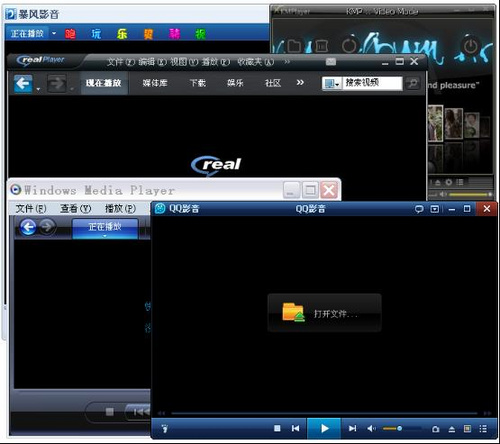The width and height of the screenshot is (500, 444).
Task: Go back in RealPlayer
Action: [x=23, y=83]
